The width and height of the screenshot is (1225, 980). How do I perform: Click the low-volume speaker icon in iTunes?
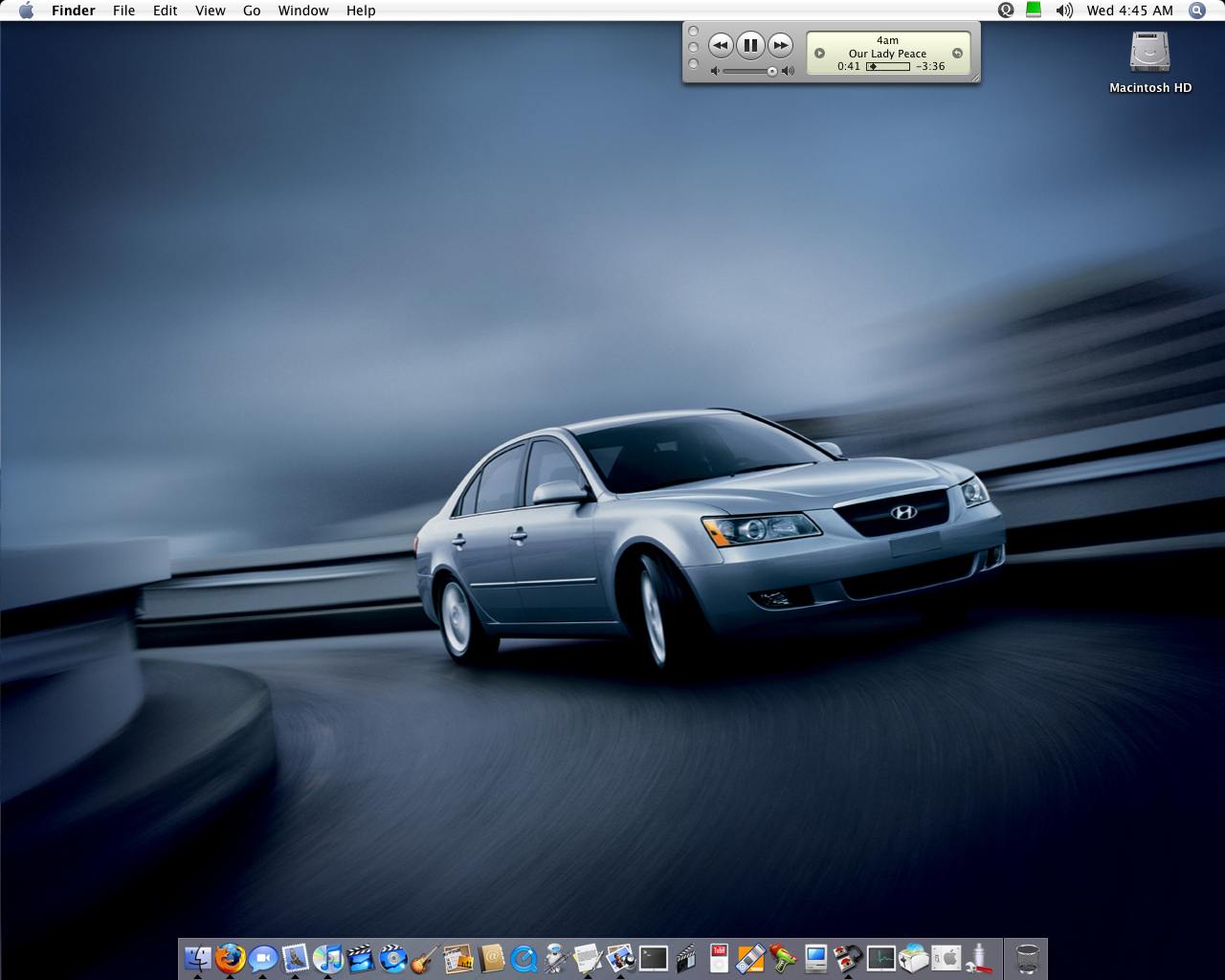coord(715,71)
